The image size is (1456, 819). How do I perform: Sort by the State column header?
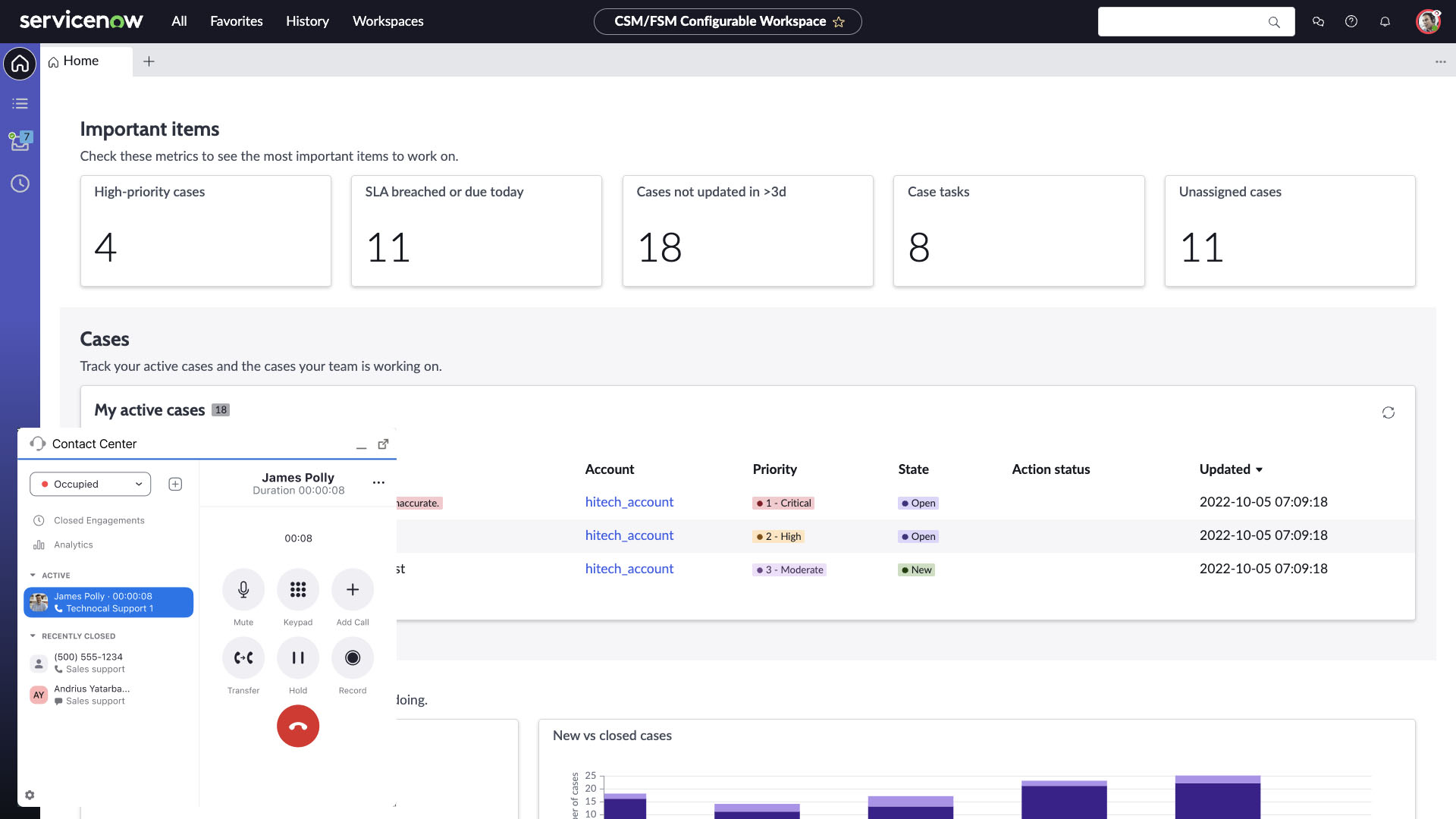[x=913, y=469]
